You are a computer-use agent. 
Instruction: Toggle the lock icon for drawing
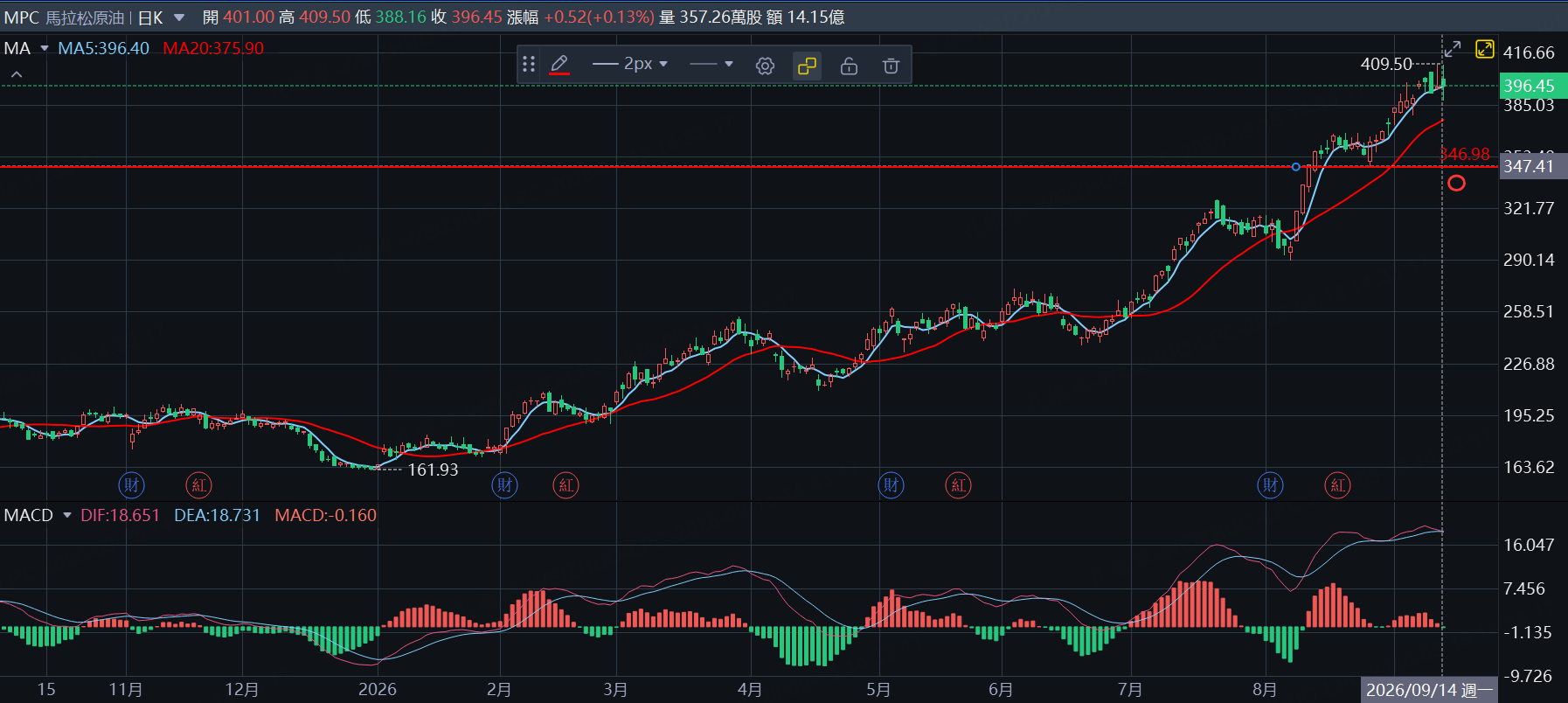click(x=849, y=66)
